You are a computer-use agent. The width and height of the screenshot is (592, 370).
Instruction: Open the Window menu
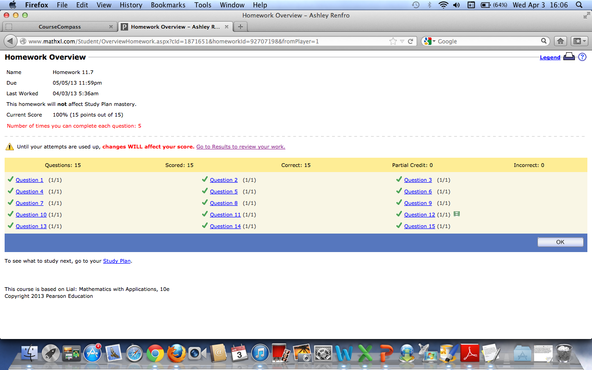tap(232, 5)
